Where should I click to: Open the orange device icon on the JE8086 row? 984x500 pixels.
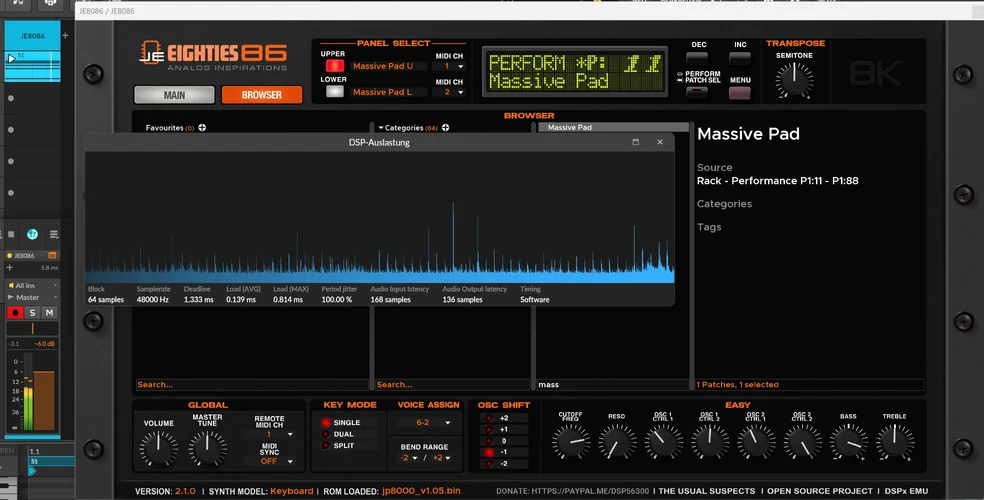52,255
